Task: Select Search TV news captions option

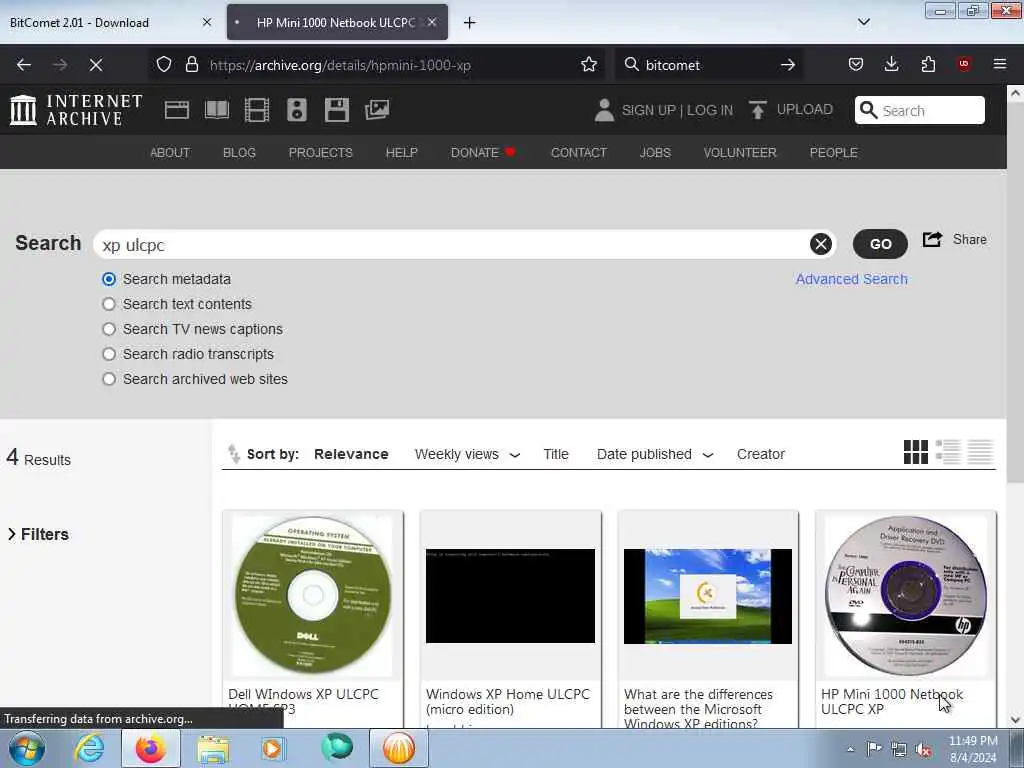Action: (x=109, y=329)
